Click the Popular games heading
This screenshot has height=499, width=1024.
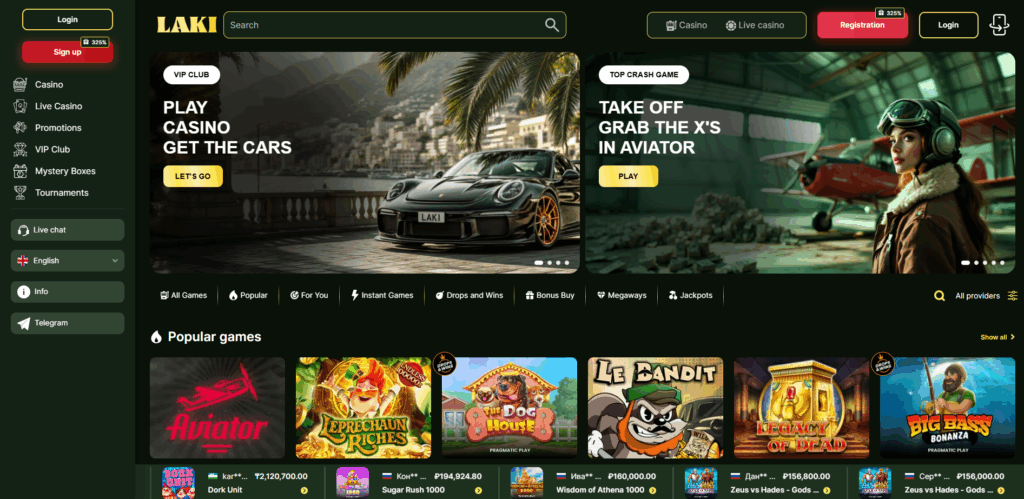pyautogui.click(x=214, y=337)
